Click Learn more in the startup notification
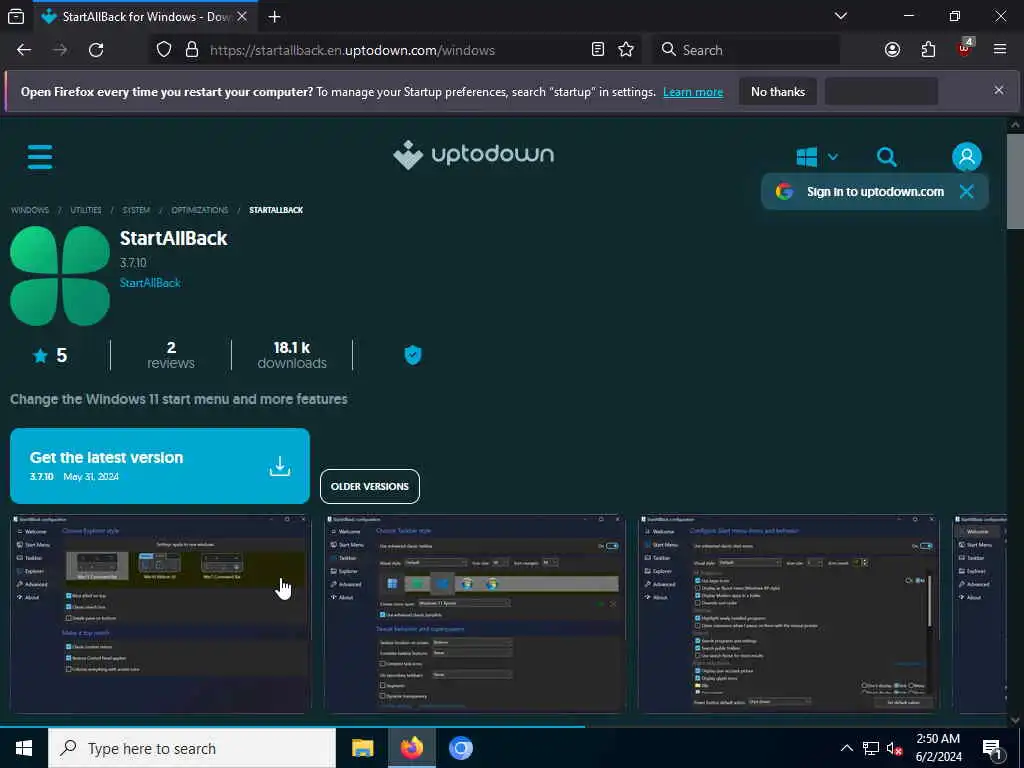1024x768 pixels. coord(693,92)
